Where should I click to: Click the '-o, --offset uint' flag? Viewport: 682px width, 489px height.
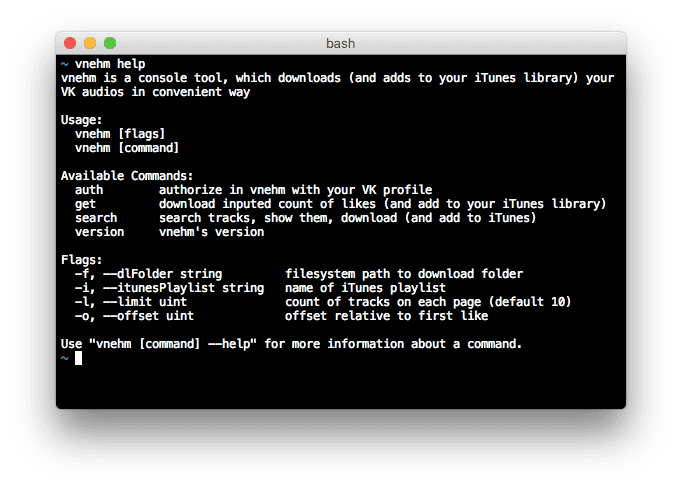pyautogui.click(x=134, y=316)
